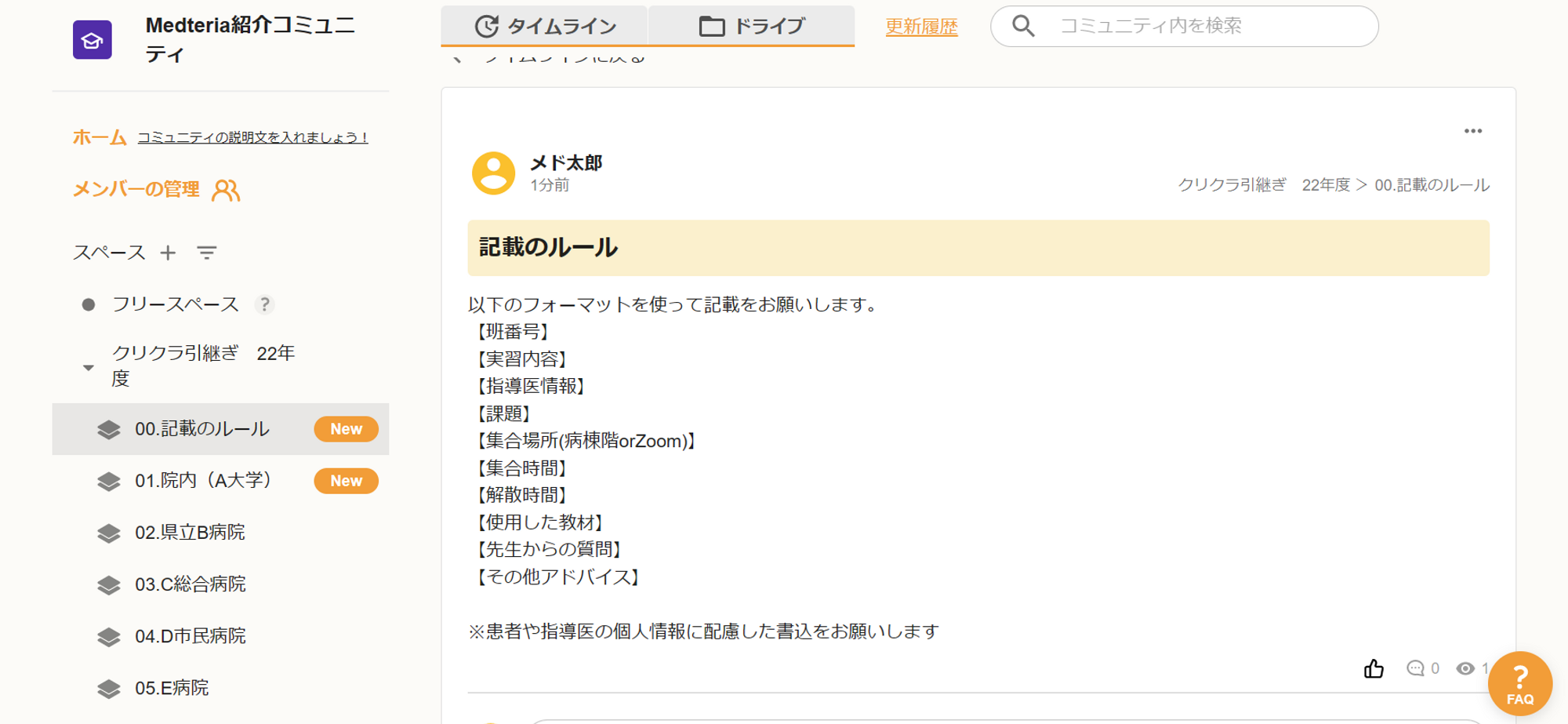Viewport: 1568px width, 724px height.
Task: Click the タイムライン clock-arrow icon
Action: [x=486, y=26]
